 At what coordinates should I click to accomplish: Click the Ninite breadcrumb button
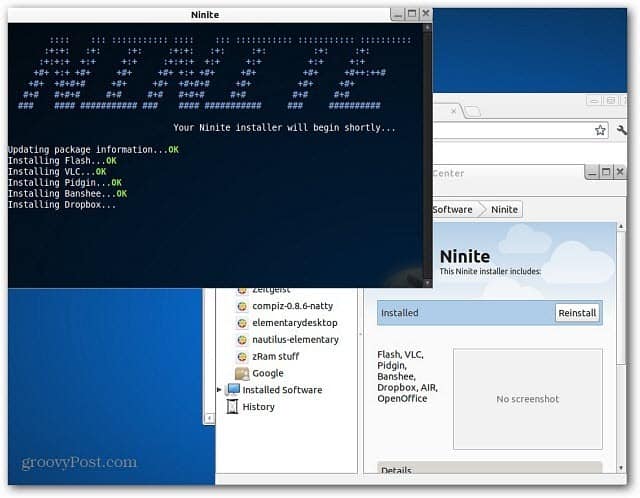click(x=504, y=209)
